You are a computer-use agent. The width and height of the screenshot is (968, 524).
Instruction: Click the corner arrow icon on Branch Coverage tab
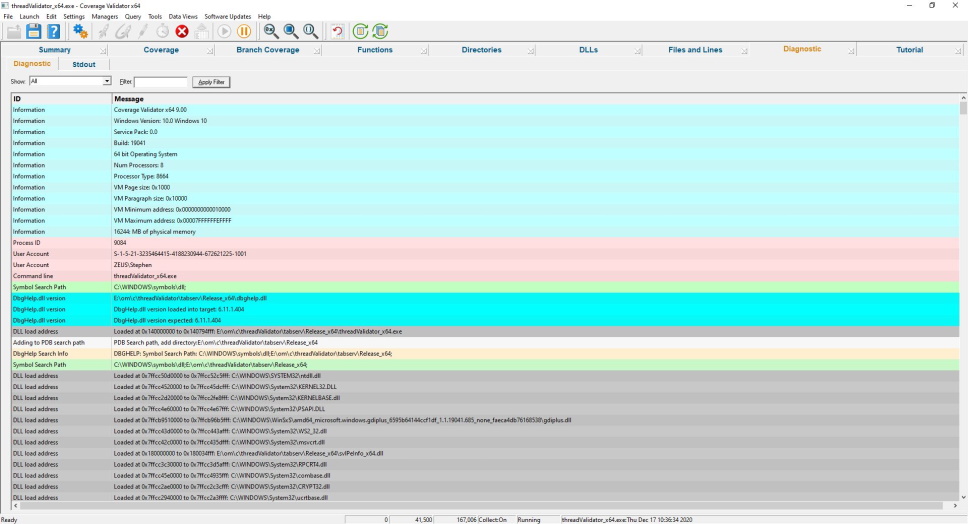317,51
